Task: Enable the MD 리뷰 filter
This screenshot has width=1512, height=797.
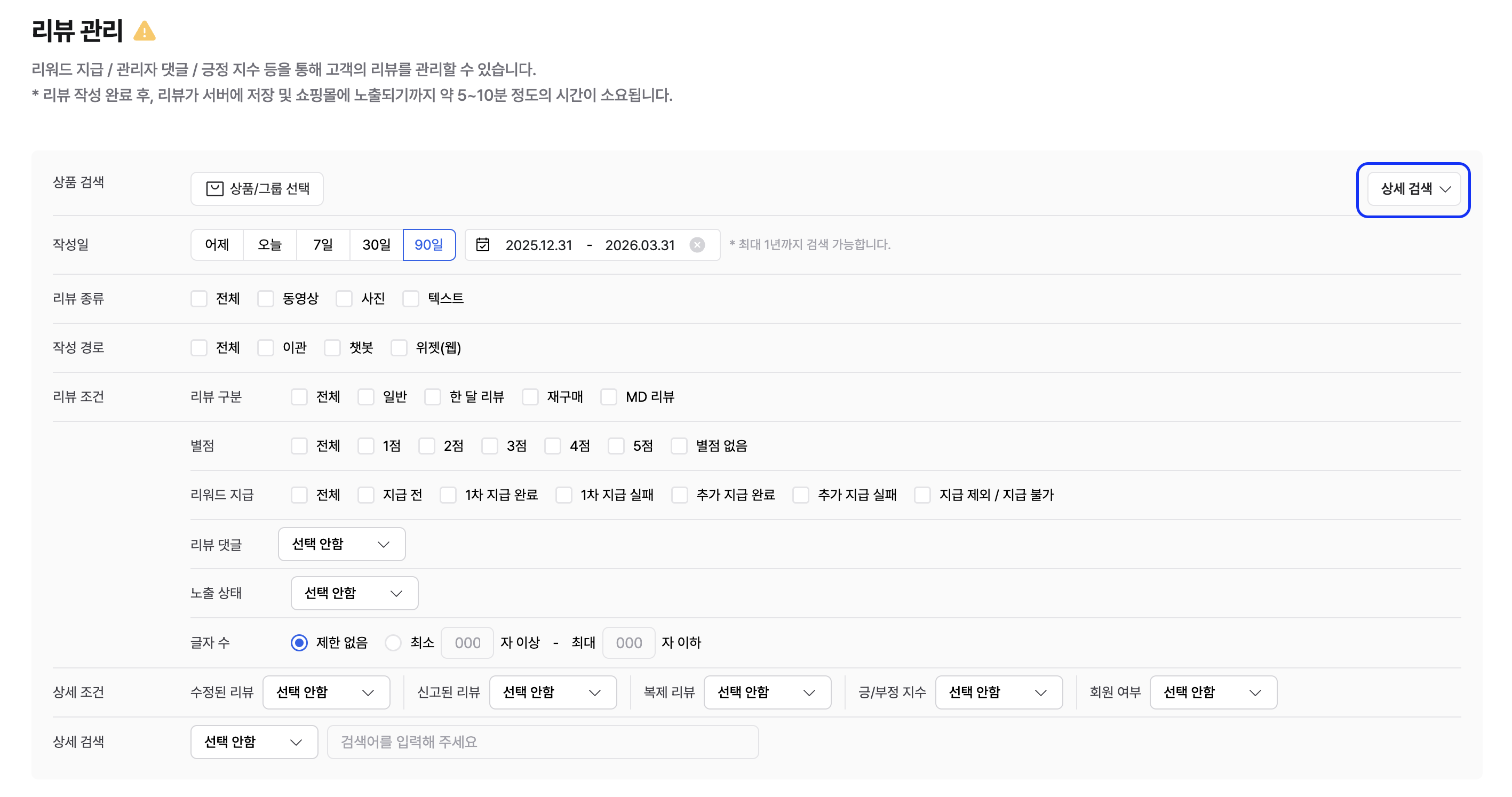Action: tap(609, 397)
